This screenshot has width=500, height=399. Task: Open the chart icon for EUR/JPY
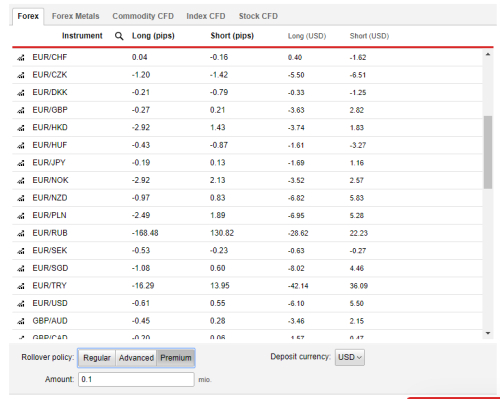click(21, 163)
